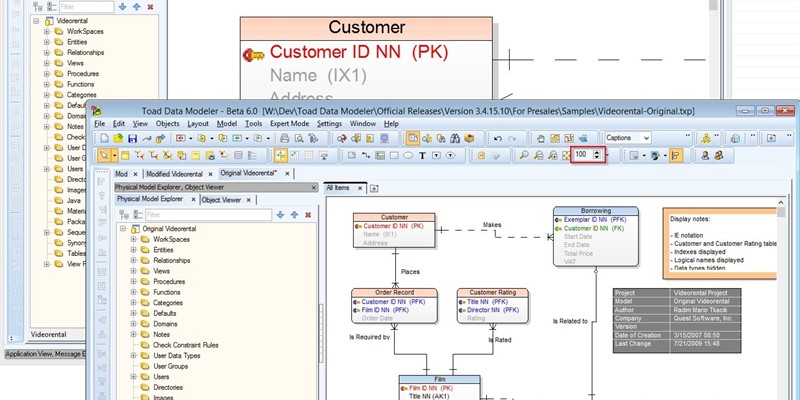Viewport: 800px width, 400px height.
Task: Select the Videorental tab in the back window
Action: coord(48,334)
